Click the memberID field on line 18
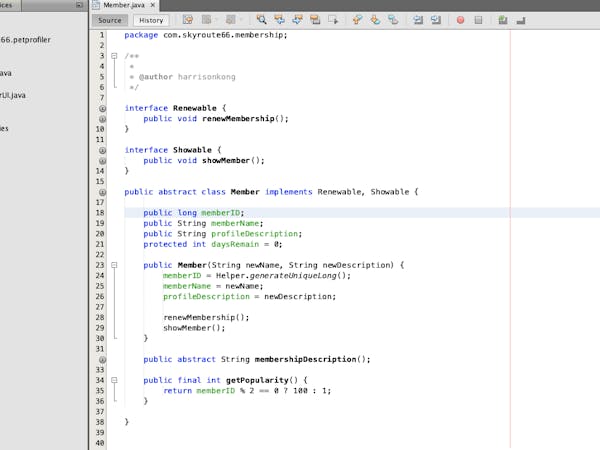The width and height of the screenshot is (600, 450). [220, 213]
